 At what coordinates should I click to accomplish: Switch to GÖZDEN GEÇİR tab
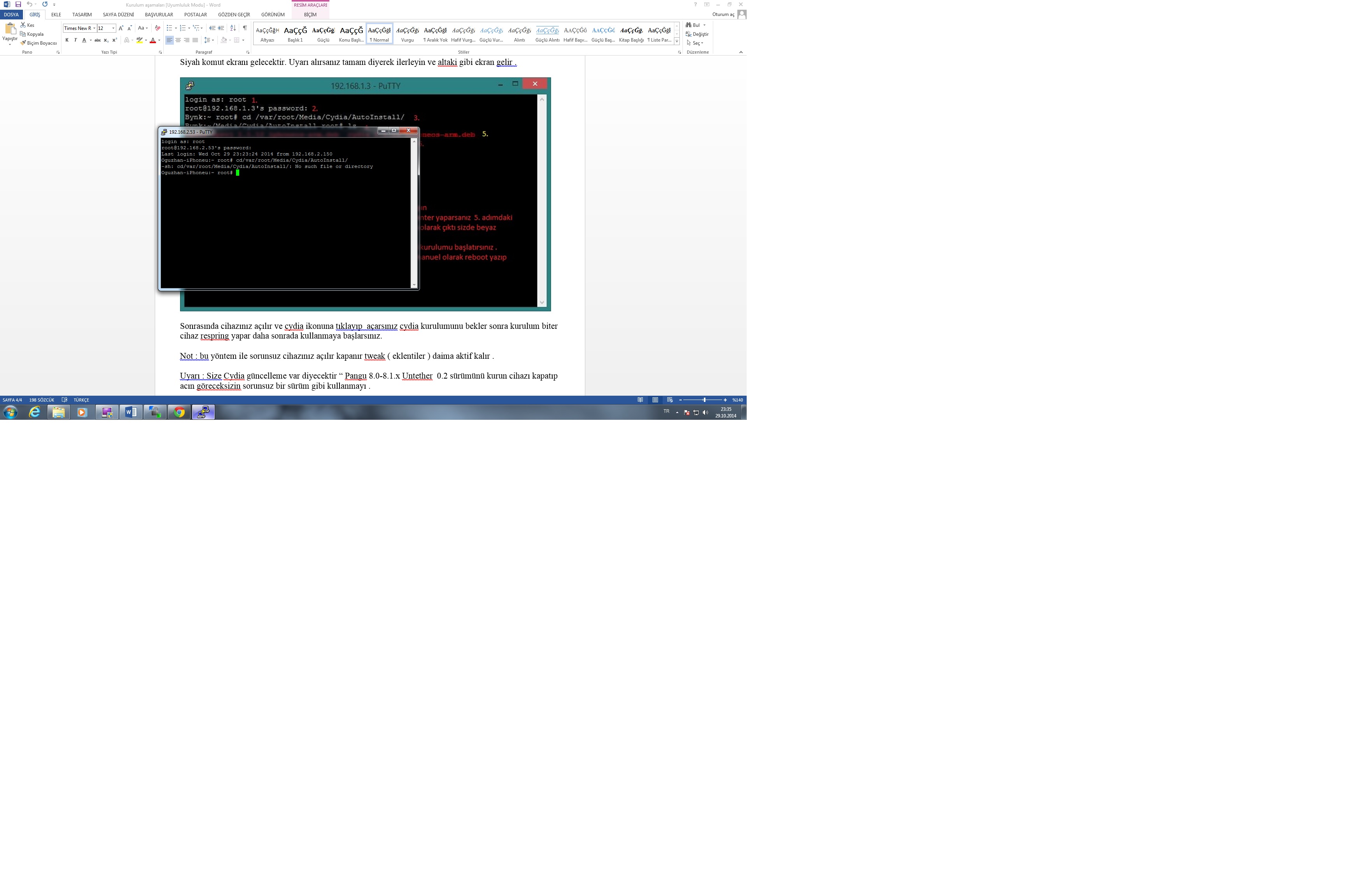pyautogui.click(x=234, y=14)
